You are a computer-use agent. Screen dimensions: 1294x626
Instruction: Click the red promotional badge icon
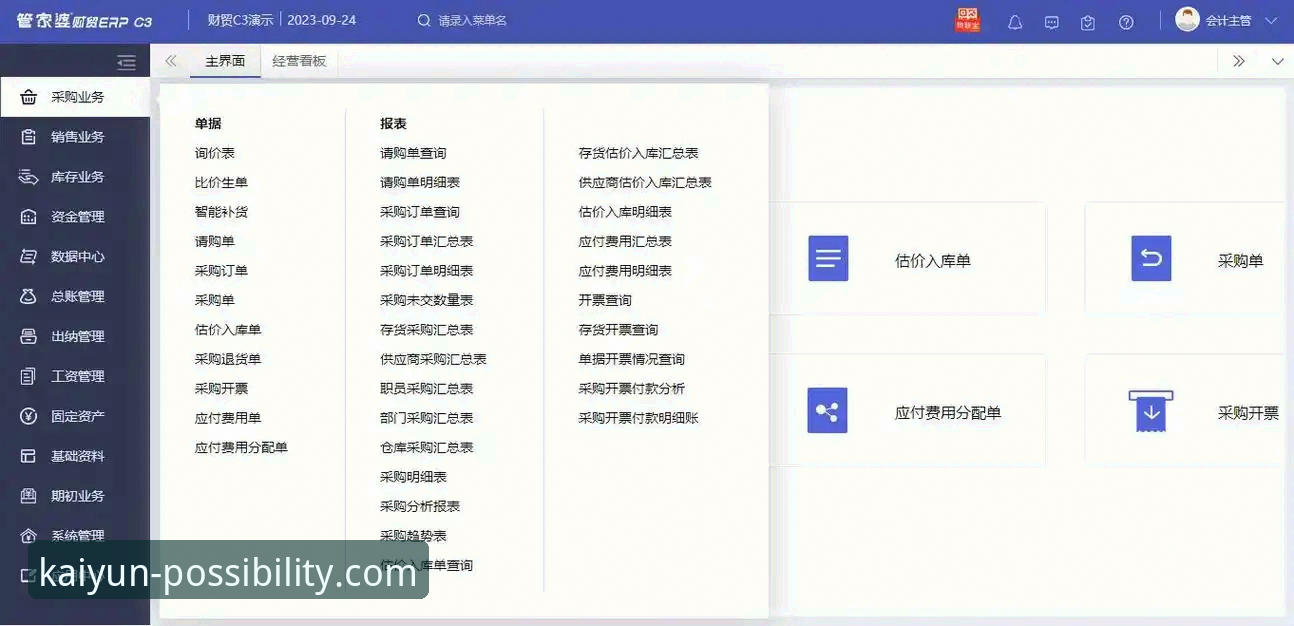click(x=967, y=20)
